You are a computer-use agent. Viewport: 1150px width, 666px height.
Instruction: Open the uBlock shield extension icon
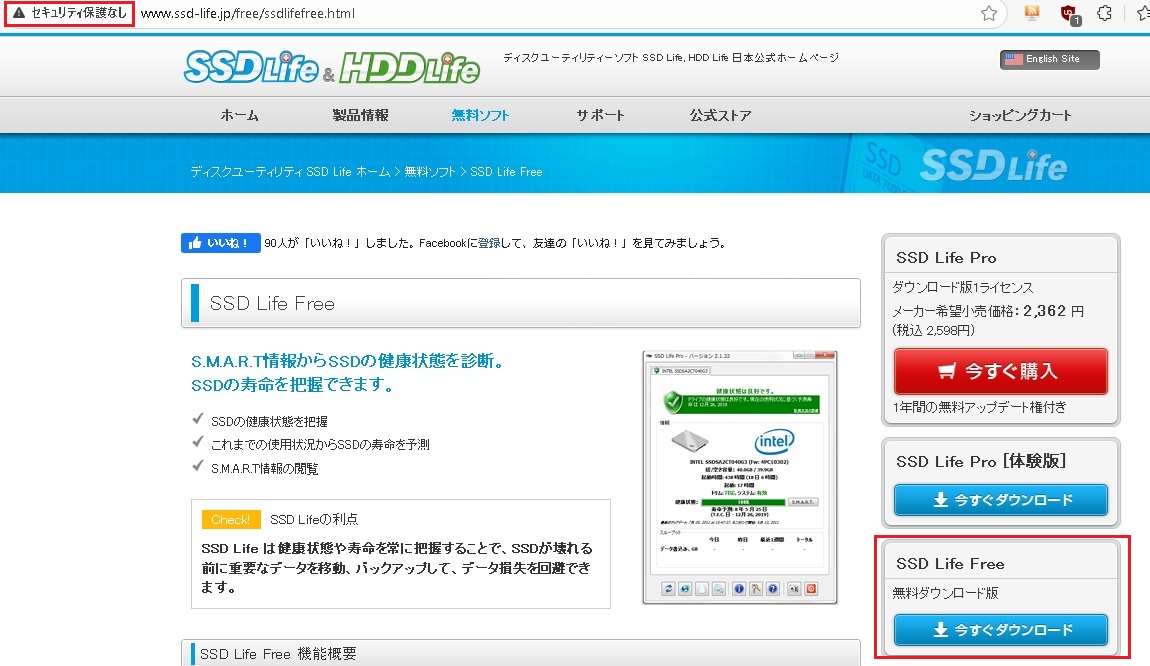tap(1070, 14)
